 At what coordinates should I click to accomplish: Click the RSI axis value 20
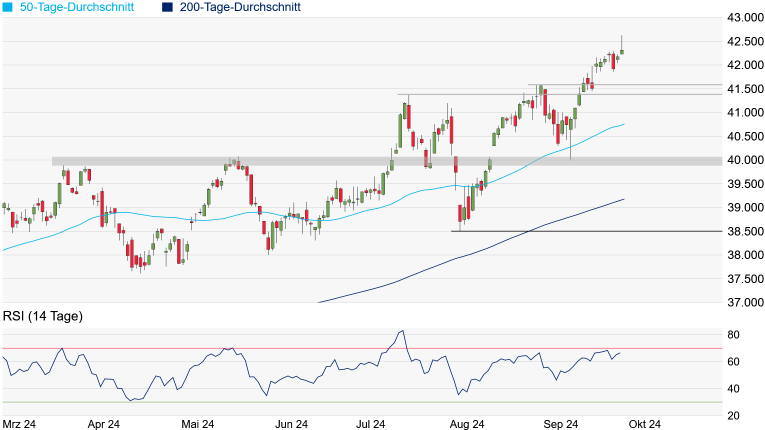coord(732,416)
